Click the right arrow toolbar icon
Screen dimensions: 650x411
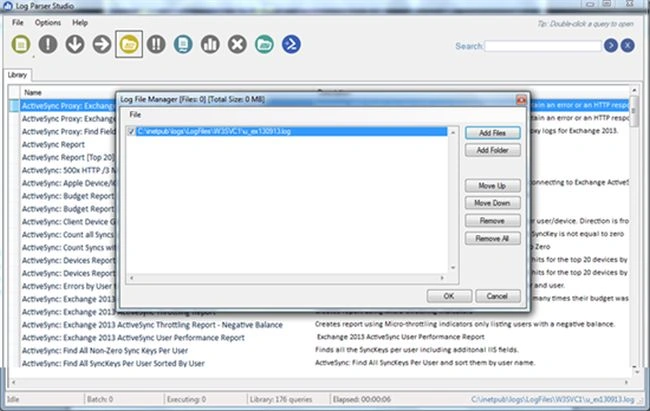point(102,44)
